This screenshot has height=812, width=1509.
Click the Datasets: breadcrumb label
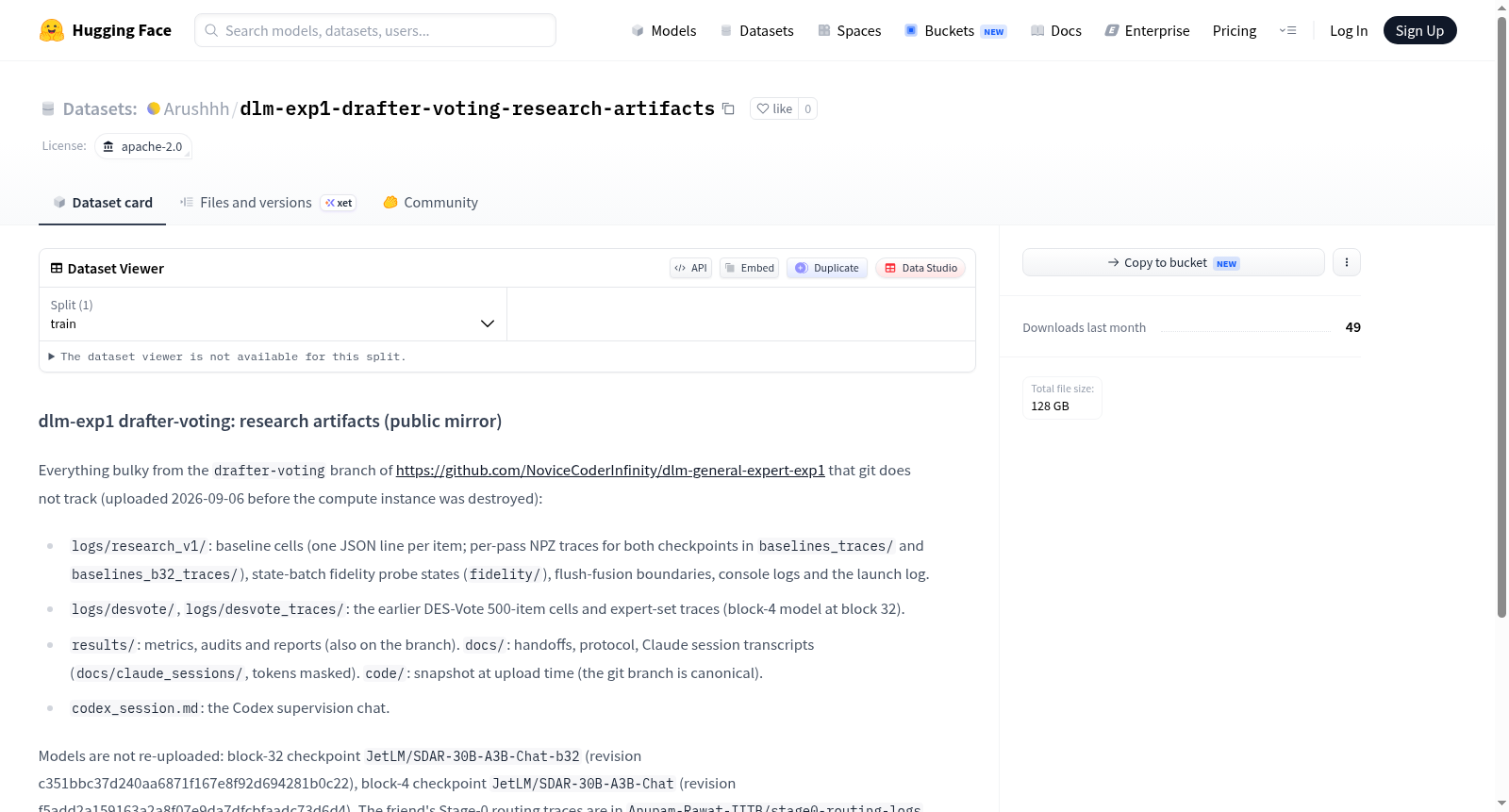[x=100, y=108]
